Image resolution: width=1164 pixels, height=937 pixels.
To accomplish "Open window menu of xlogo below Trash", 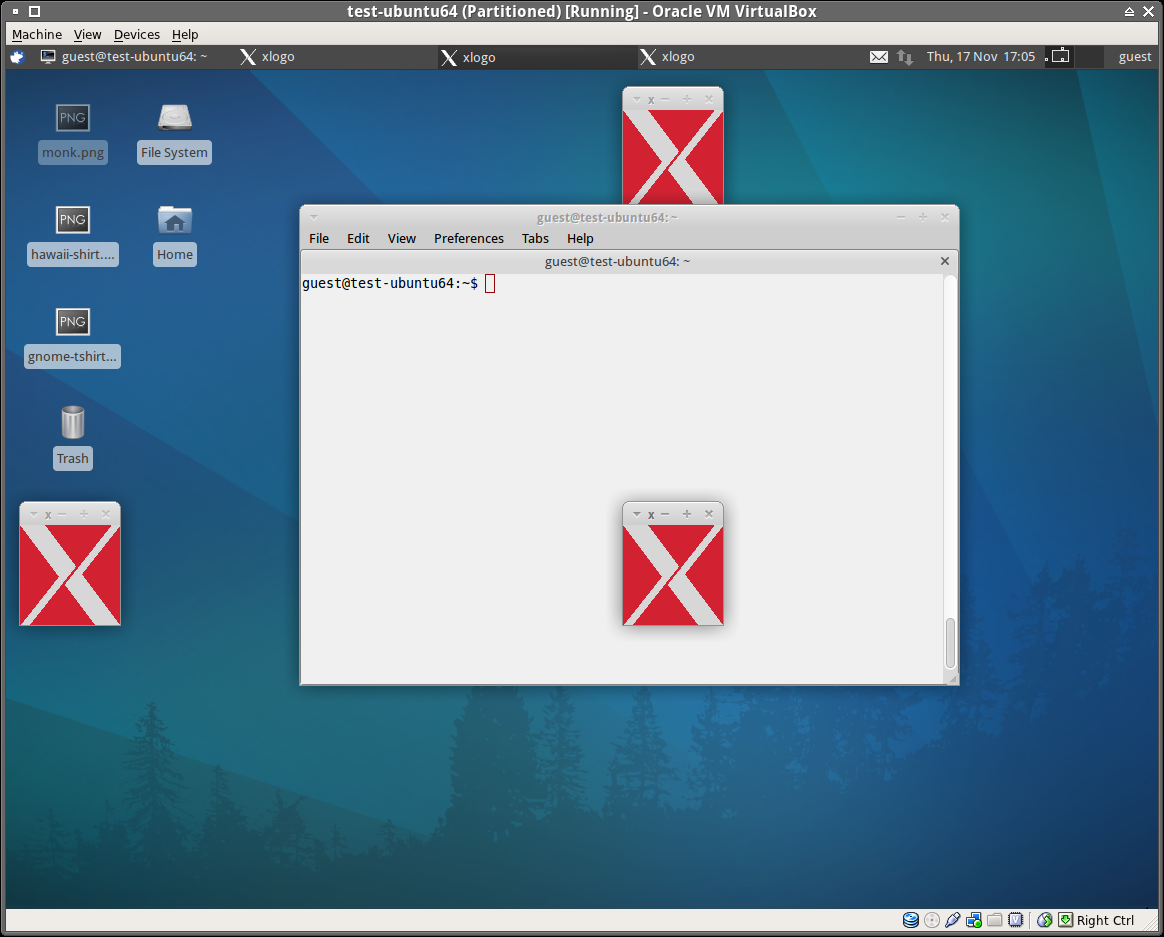I will [x=34, y=514].
